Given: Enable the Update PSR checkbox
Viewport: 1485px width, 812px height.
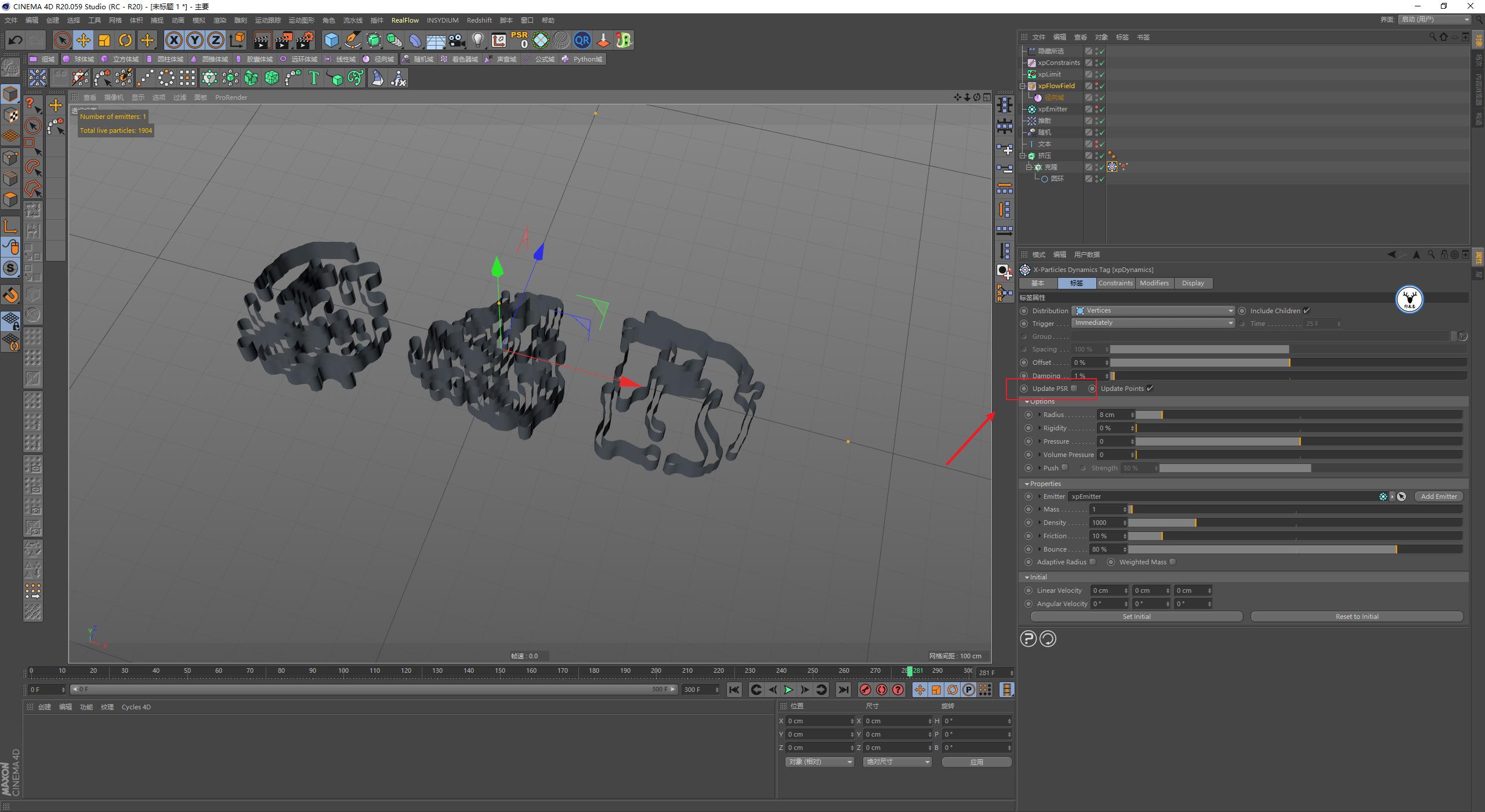Looking at the screenshot, I should click(x=1074, y=388).
